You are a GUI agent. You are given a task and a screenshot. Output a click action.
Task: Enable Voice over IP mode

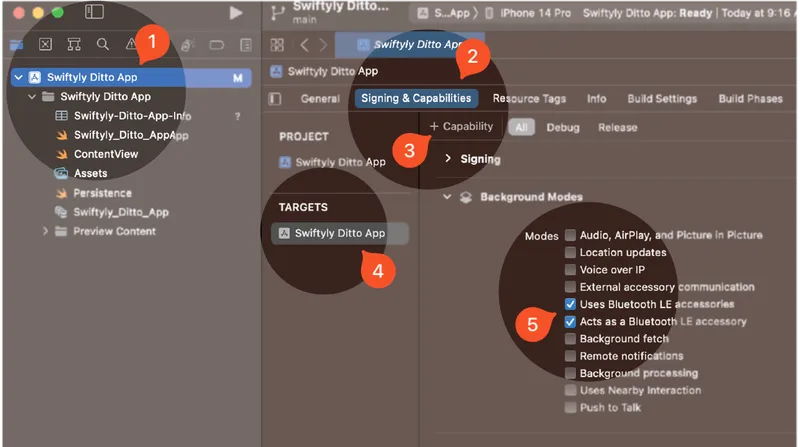(570, 269)
